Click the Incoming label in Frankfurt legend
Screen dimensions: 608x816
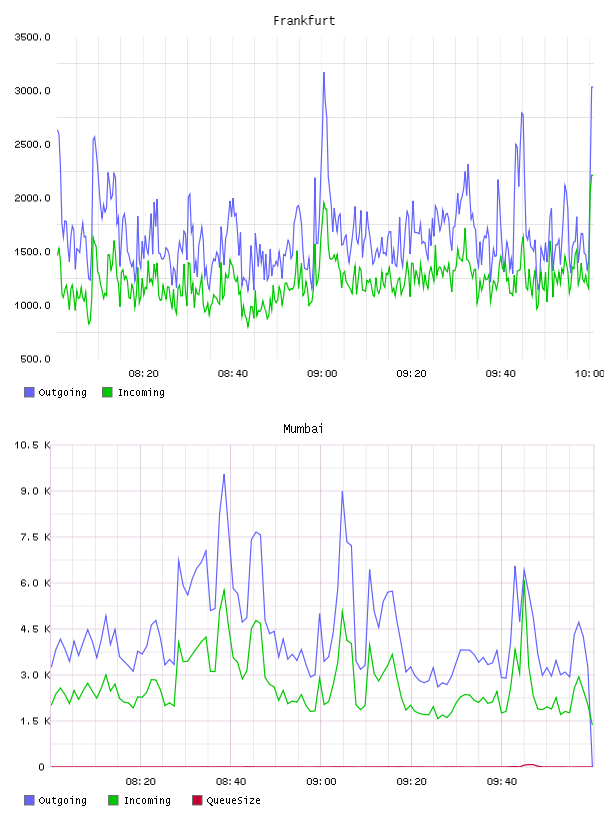point(141,393)
